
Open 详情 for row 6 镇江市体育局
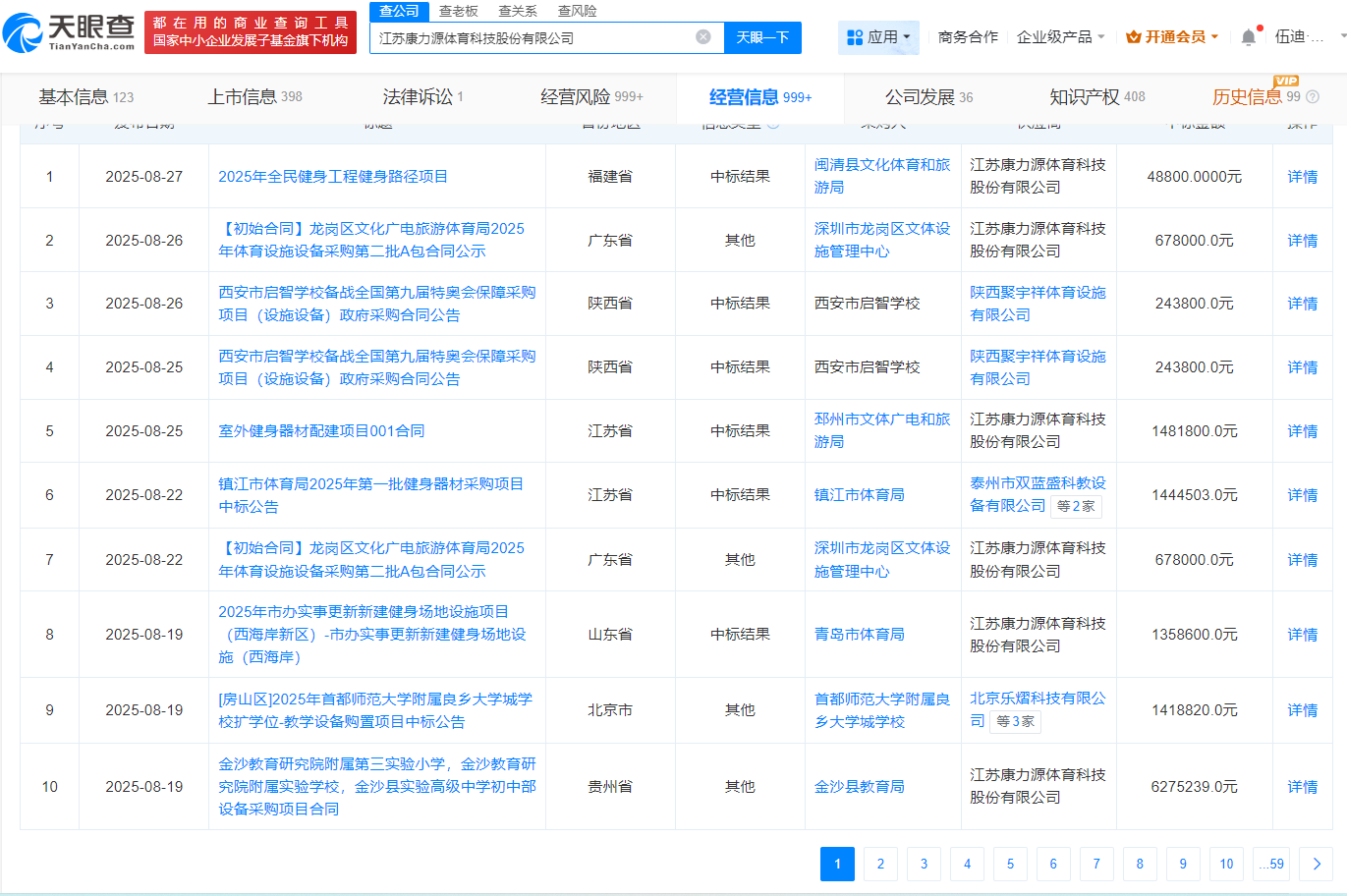[1303, 495]
